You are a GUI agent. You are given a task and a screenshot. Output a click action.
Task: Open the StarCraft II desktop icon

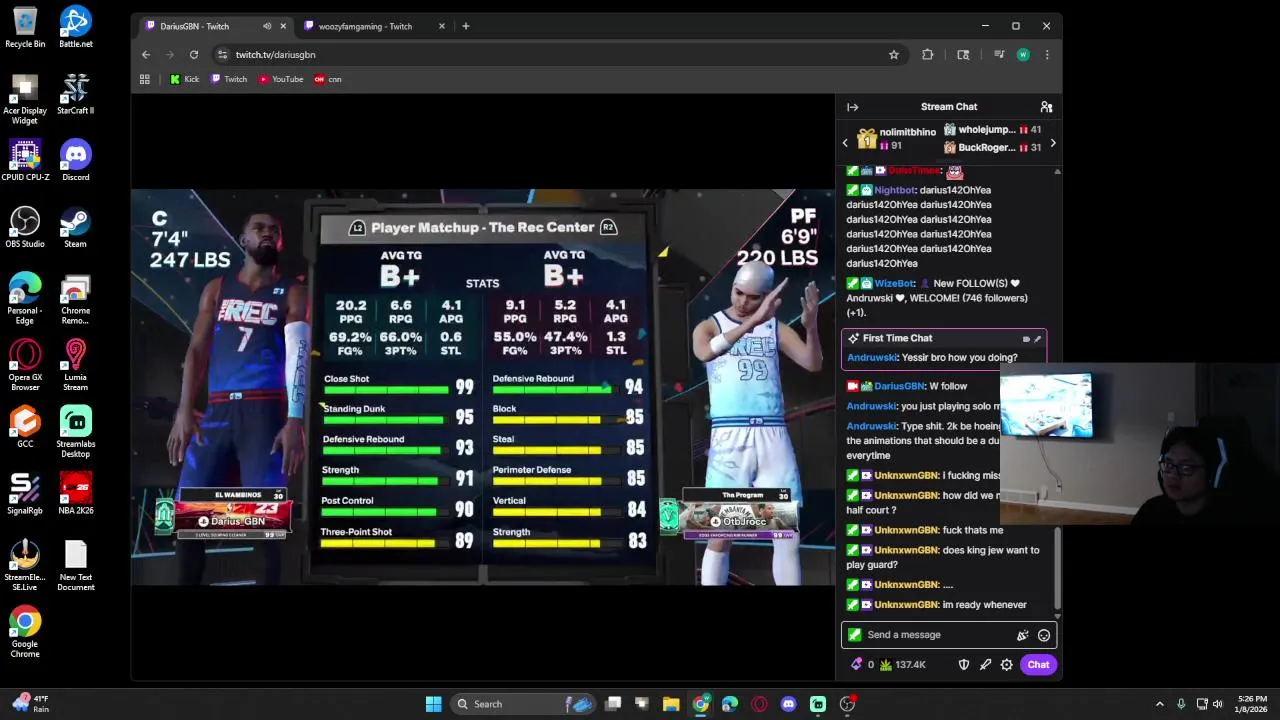[76, 94]
